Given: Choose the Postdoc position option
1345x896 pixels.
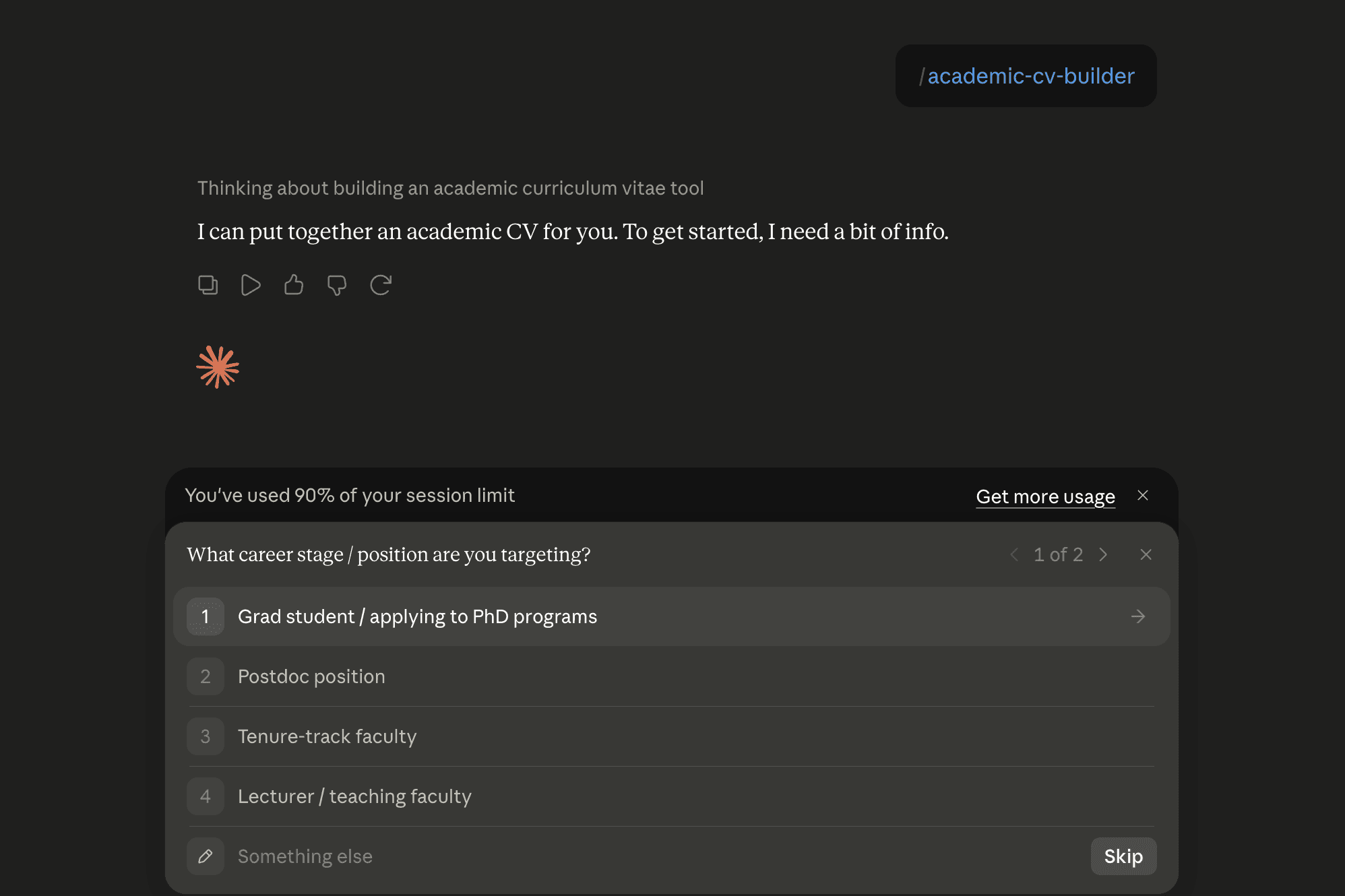Looking at the screenshot, I should point(672,676).
